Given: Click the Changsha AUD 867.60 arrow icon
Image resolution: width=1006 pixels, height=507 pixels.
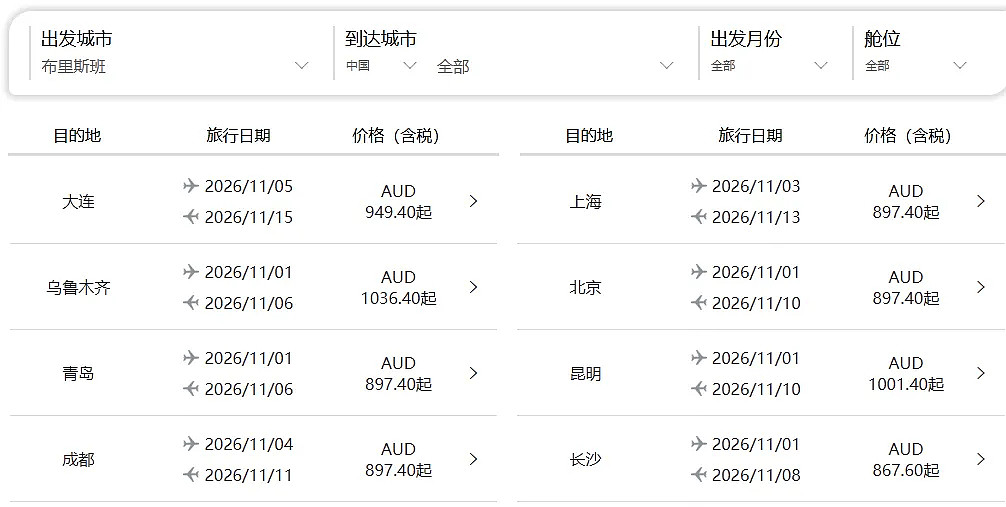Looking at the screenshot, I should point(981,459).
